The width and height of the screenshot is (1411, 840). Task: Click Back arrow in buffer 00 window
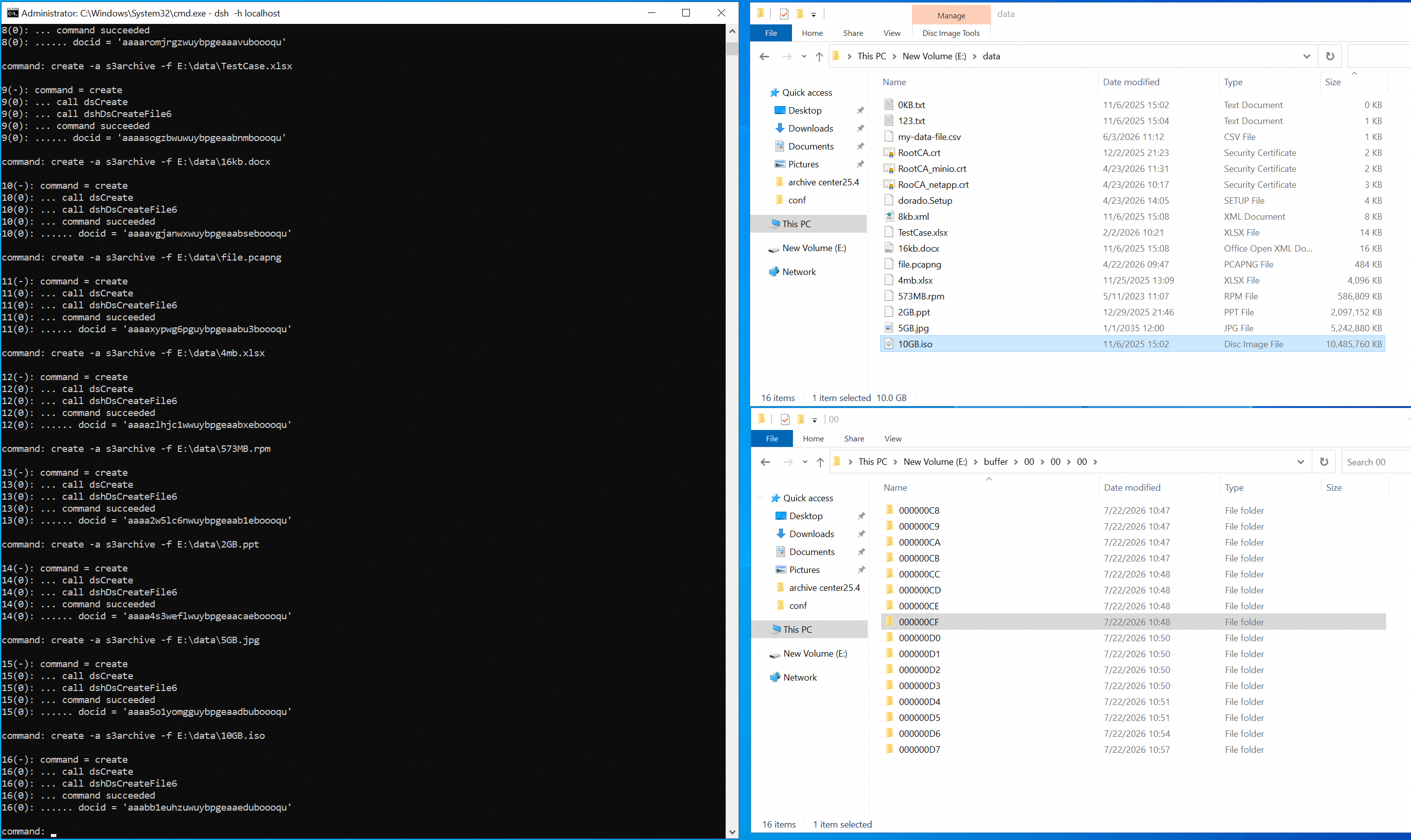coord(766,462)
